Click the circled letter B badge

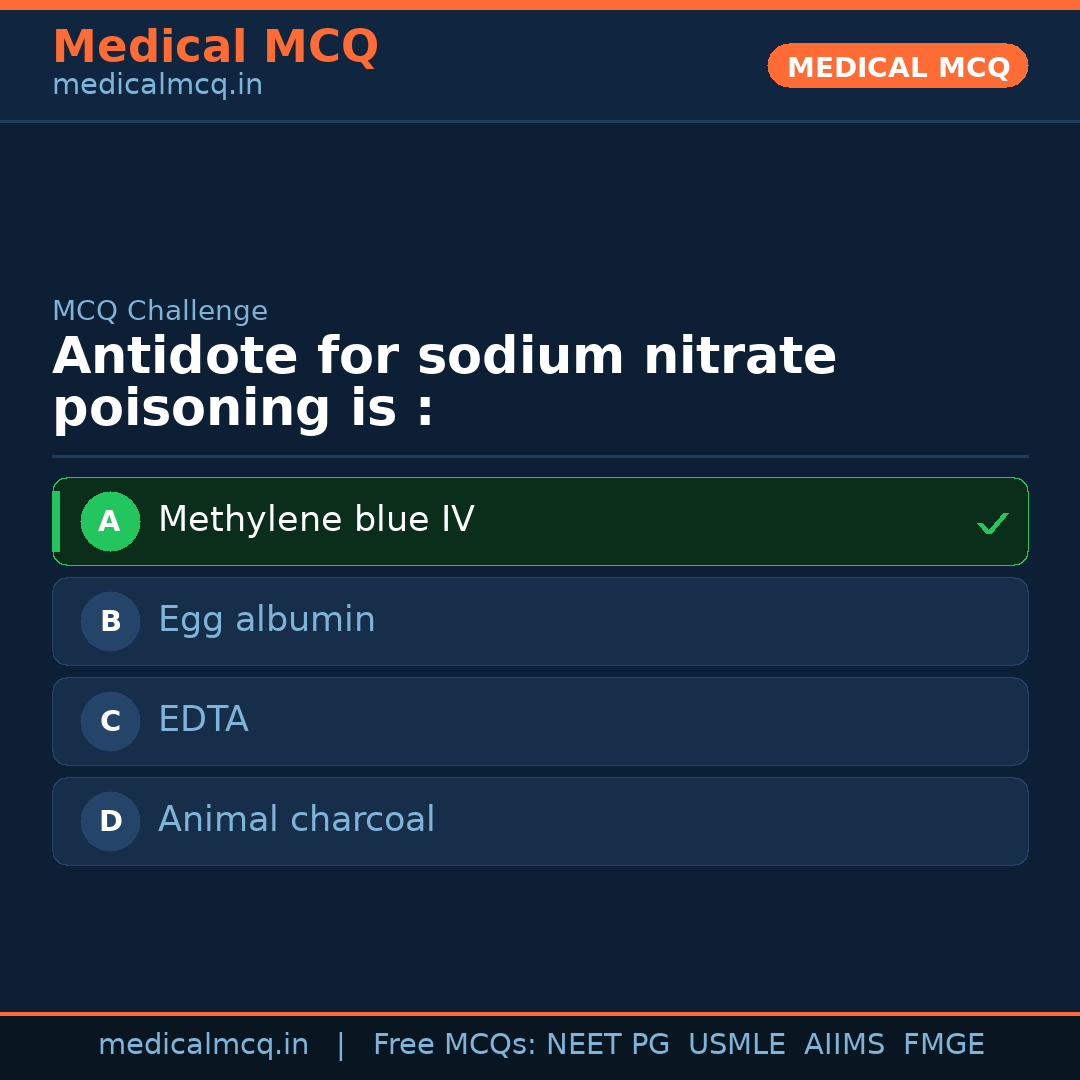point(110,621)
